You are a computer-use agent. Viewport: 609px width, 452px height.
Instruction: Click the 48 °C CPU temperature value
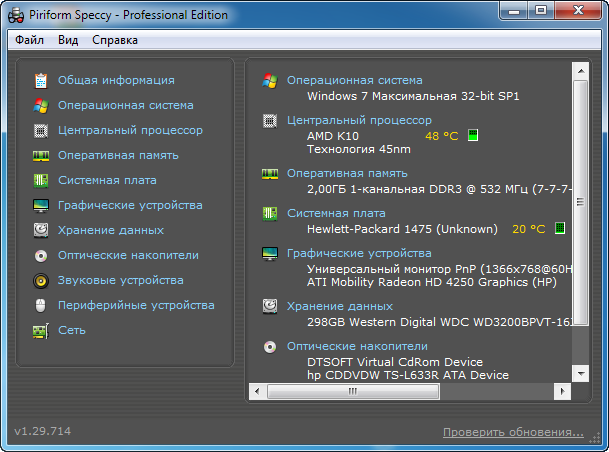coord(442,136)
